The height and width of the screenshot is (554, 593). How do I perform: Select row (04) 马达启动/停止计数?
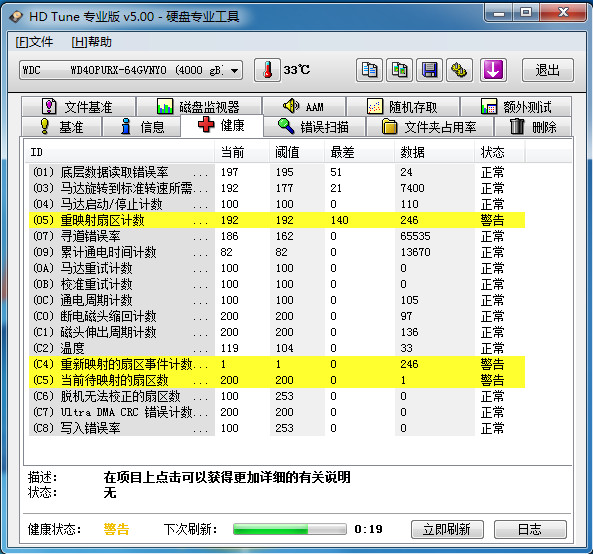point(277,204)
